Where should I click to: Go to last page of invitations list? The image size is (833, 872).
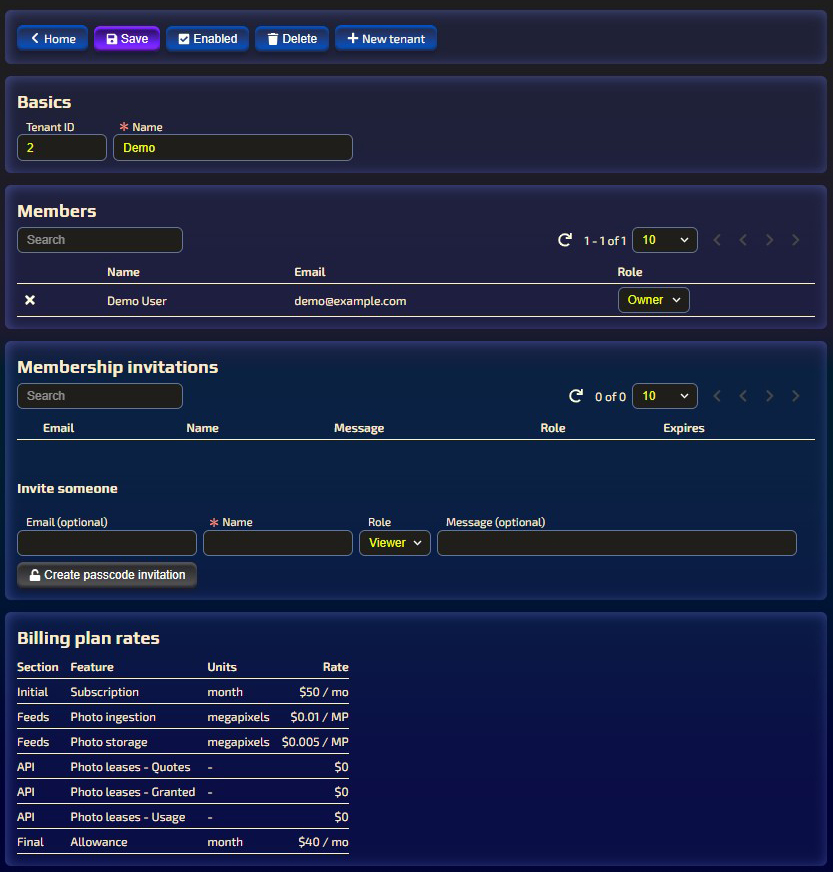click(x=795, y=396)
